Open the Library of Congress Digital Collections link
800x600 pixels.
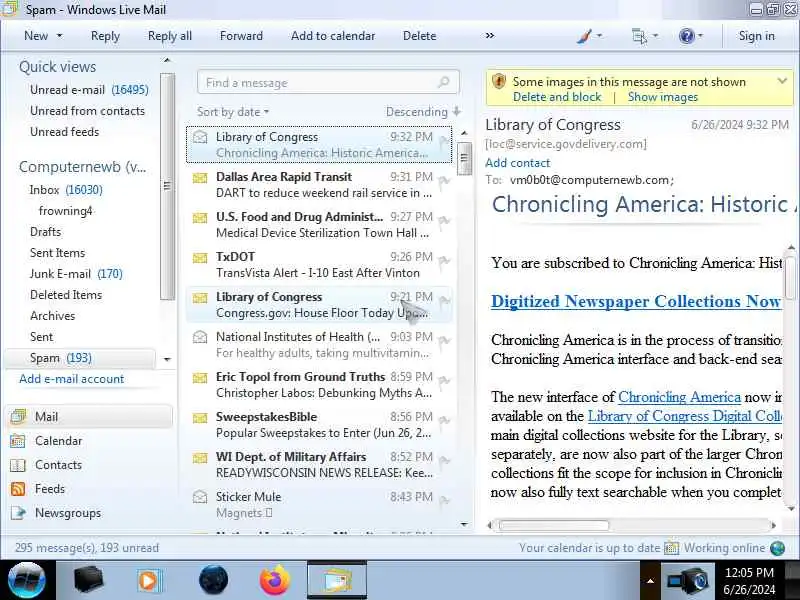pos(685,416)
